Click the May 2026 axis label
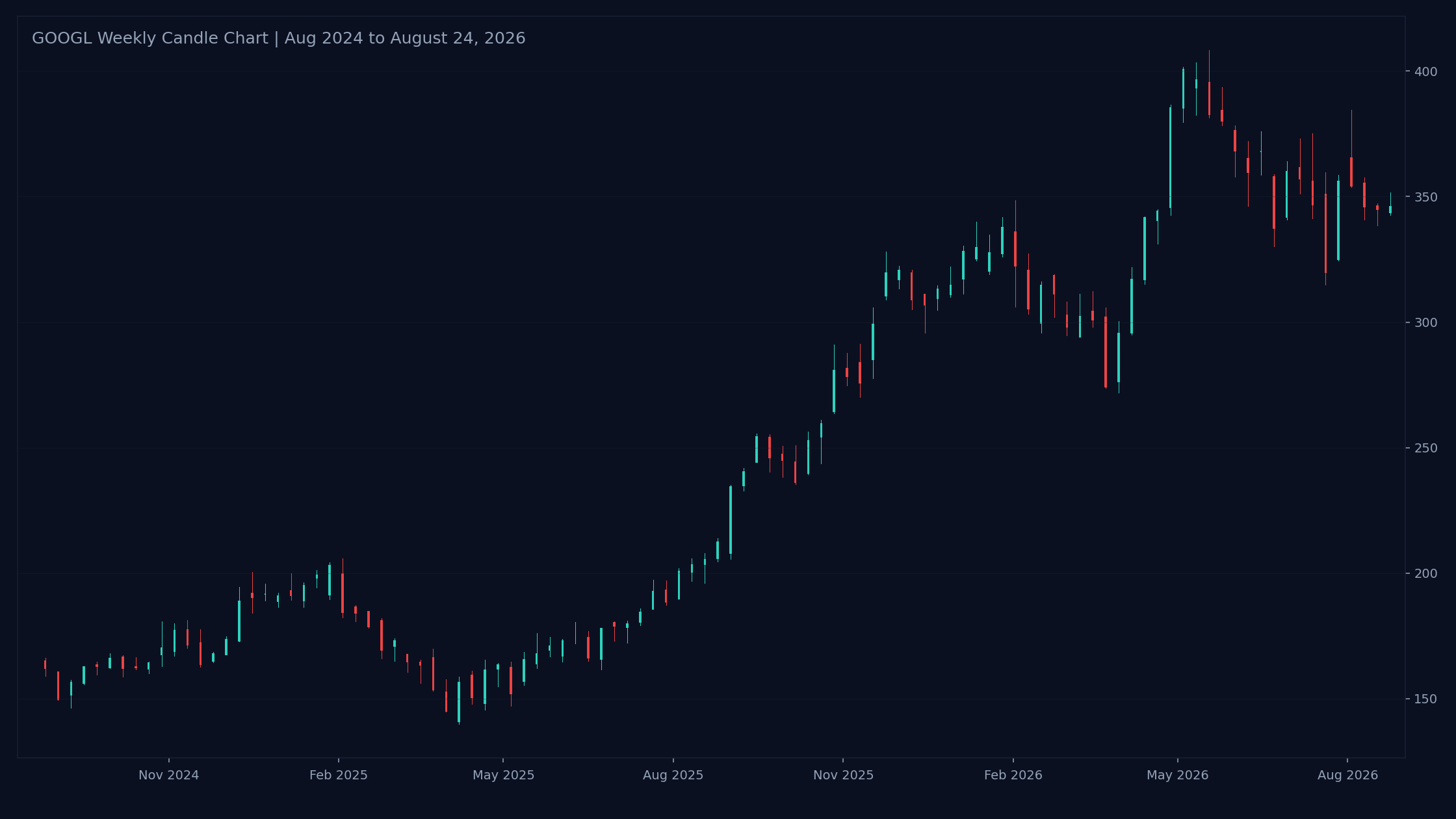 (x=1178, y=775)
